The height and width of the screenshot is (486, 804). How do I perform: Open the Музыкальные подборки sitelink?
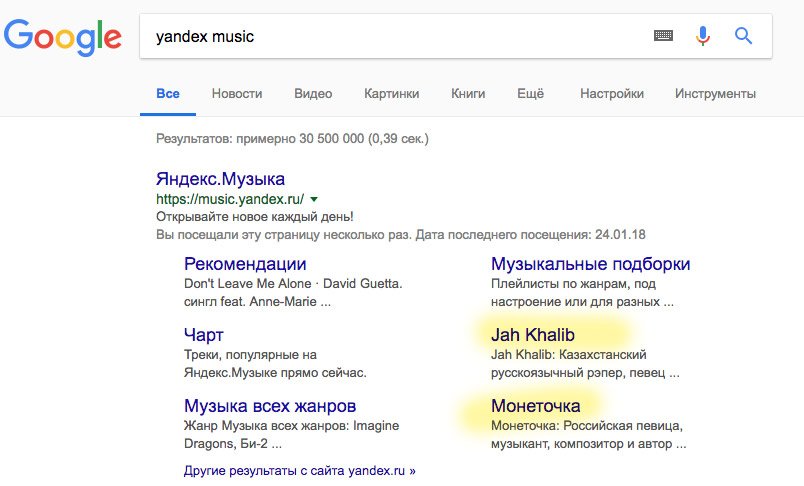point(591,264)
